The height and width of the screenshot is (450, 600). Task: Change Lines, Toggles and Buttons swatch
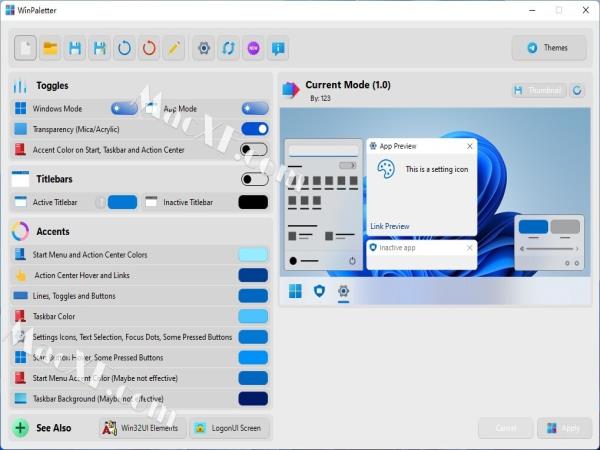(253, 295)
